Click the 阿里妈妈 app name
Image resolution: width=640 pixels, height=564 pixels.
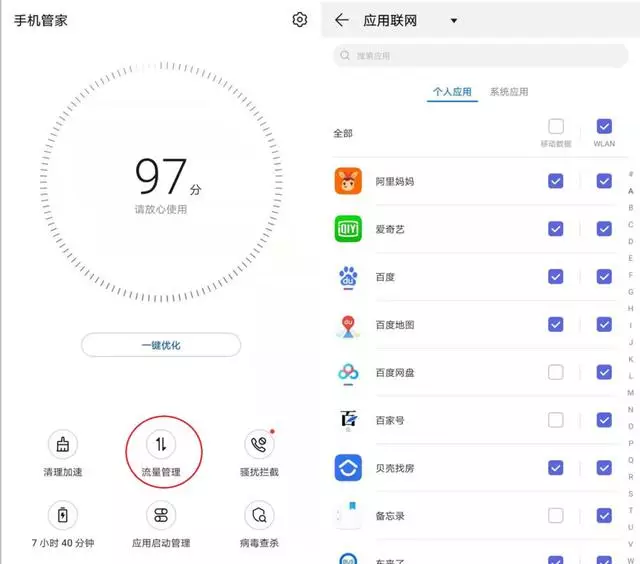[x=395, y=182]
